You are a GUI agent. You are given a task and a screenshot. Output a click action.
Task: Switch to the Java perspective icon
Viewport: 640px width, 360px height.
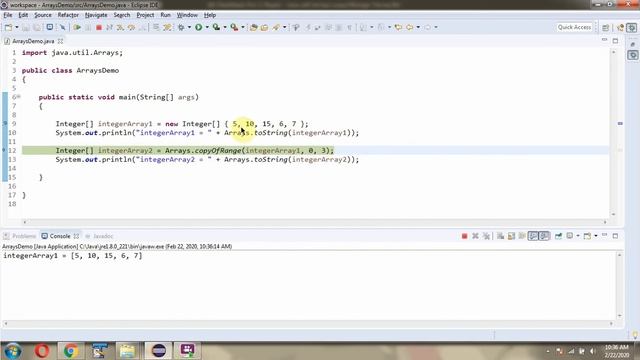(x=620, y=27)
